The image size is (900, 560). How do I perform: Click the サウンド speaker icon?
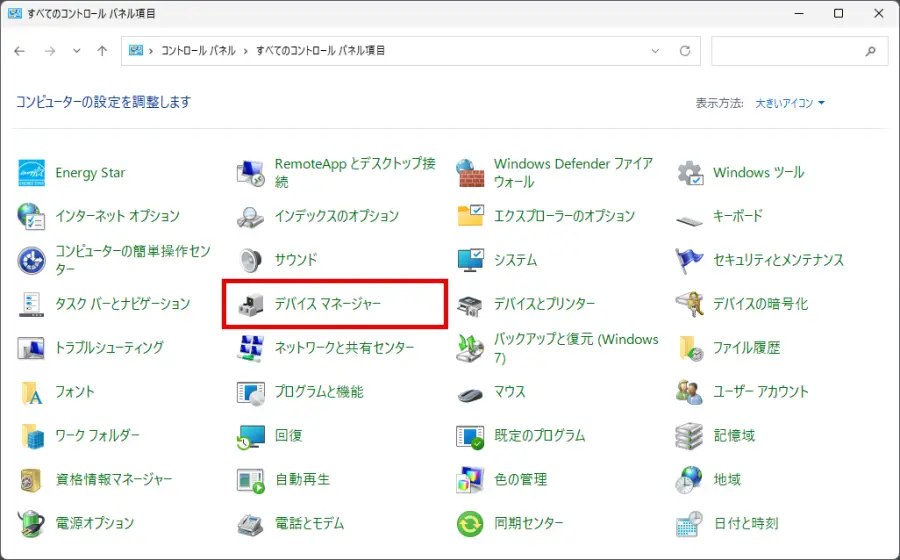click(x=251, y=260)
